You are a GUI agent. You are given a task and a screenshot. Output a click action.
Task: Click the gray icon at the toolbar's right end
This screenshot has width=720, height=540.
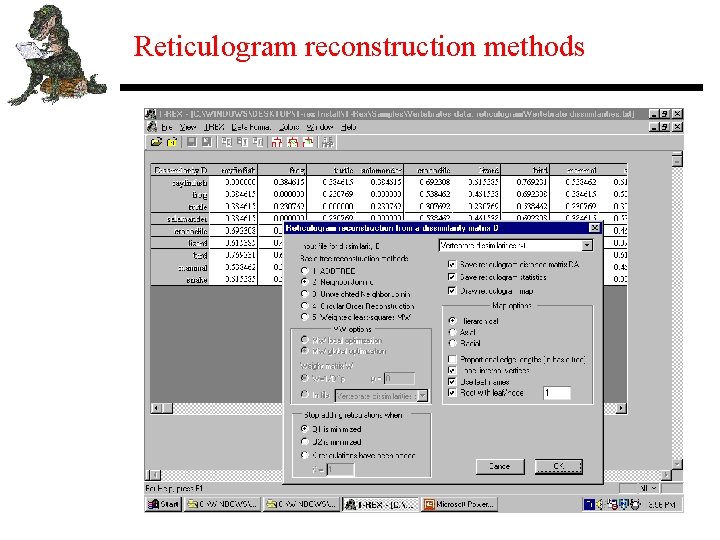click(327, 142)
